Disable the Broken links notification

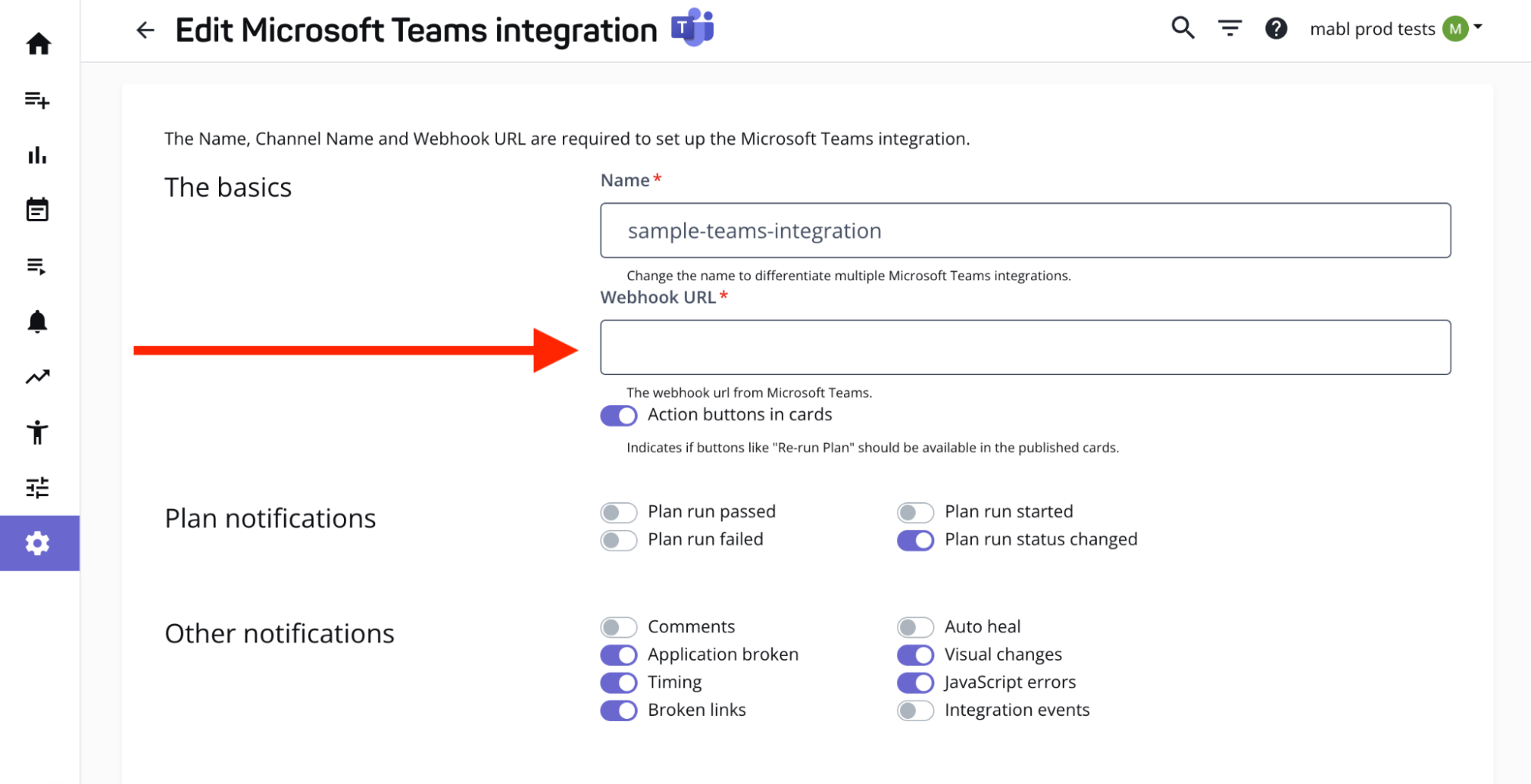(618, 710)
